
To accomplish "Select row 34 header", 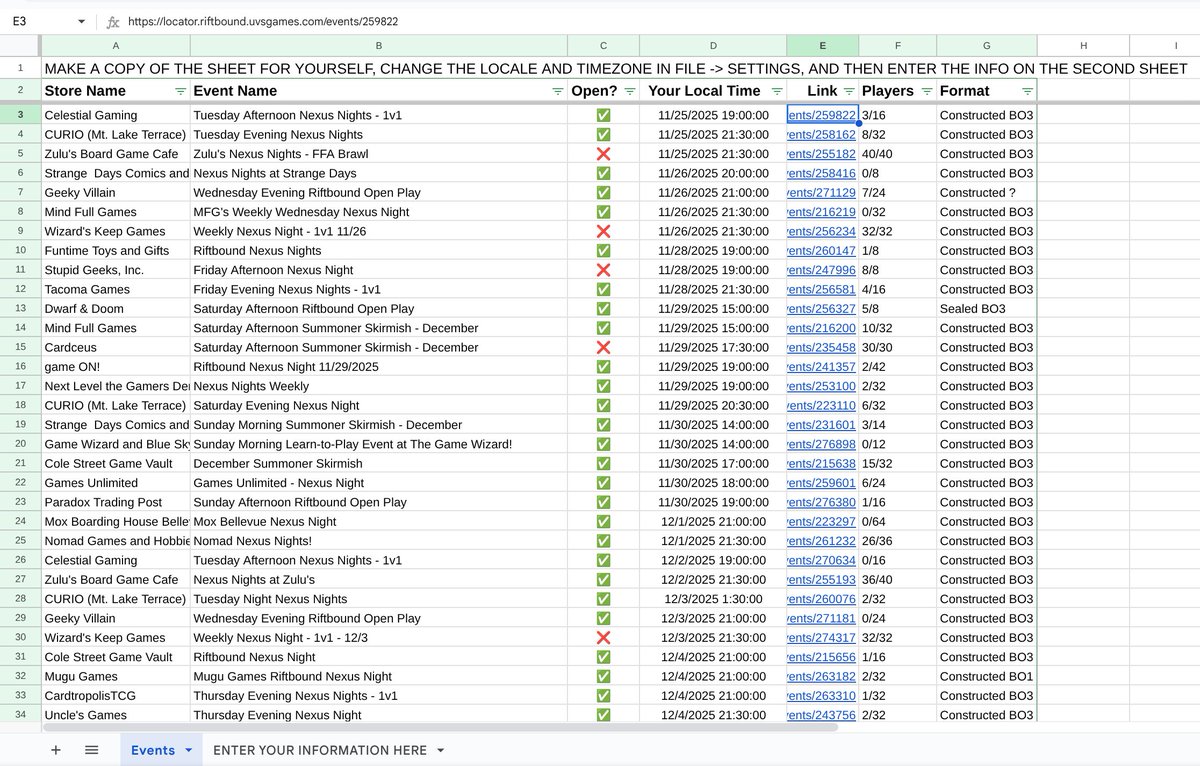I will click(20, 715).
